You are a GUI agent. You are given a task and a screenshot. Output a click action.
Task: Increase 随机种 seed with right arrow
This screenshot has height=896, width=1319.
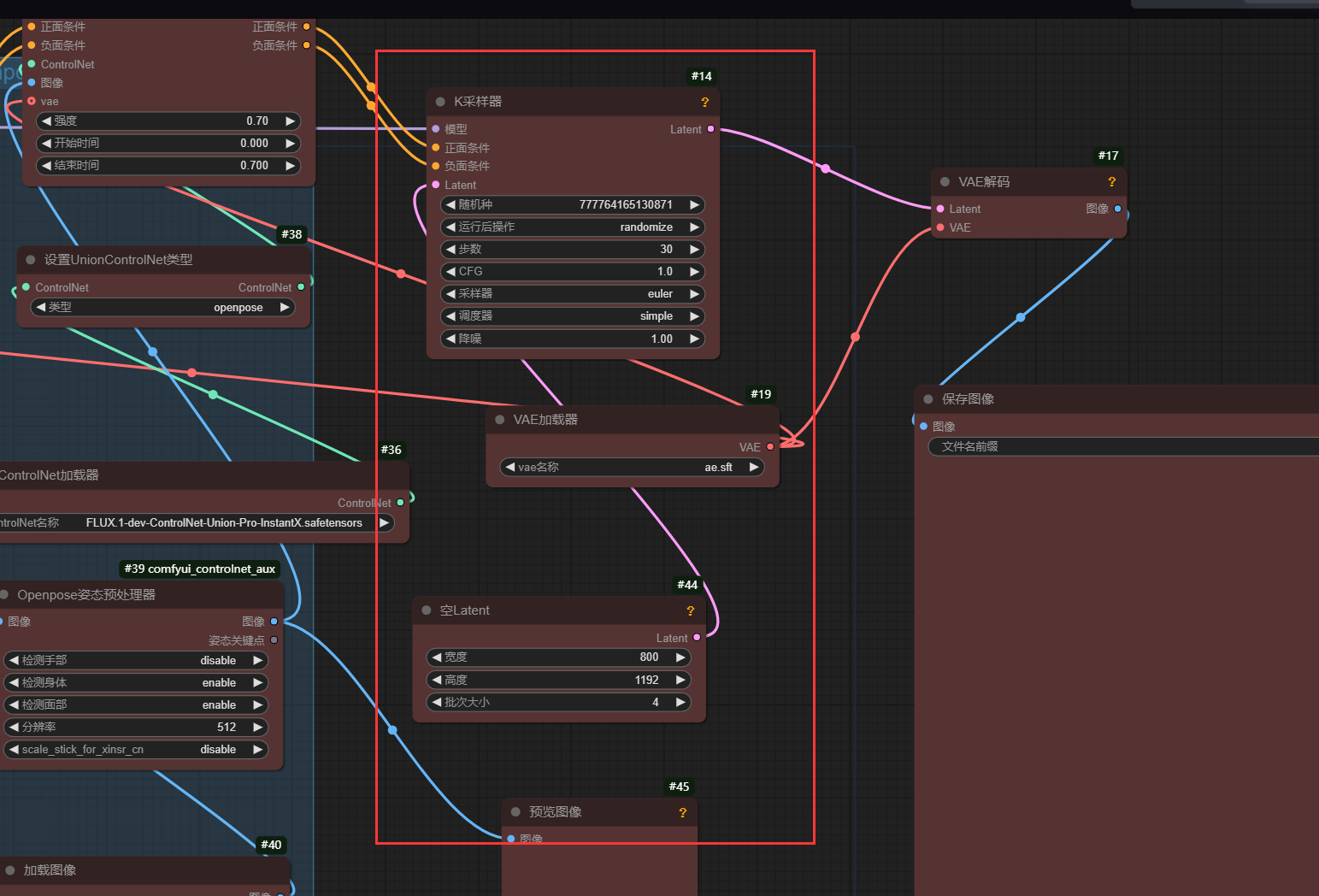[x=695, y=205]
